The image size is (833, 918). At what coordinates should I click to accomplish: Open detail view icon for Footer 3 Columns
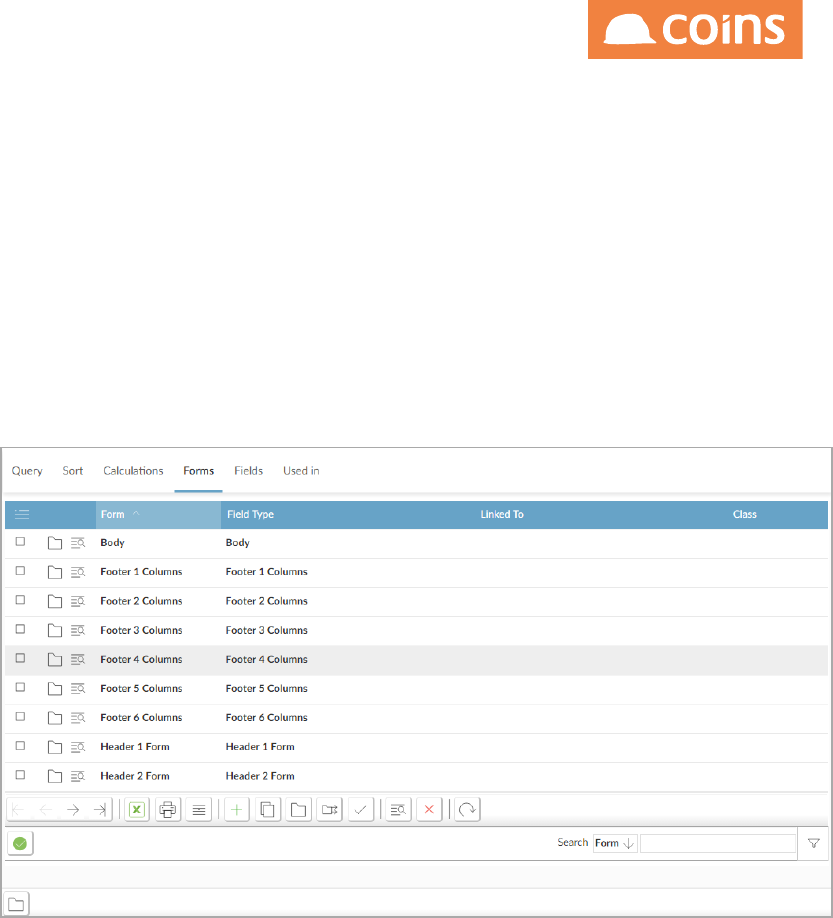pos(78,631)
